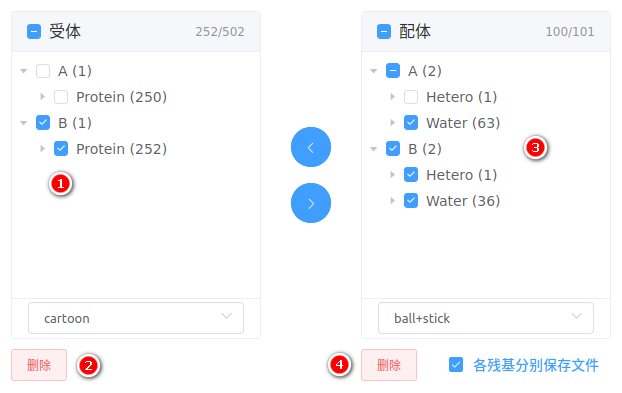The width and height of the screenshot is (622, 393).
Task: Toggle the 配体 select-all checkbox
Action: (384, 31)
